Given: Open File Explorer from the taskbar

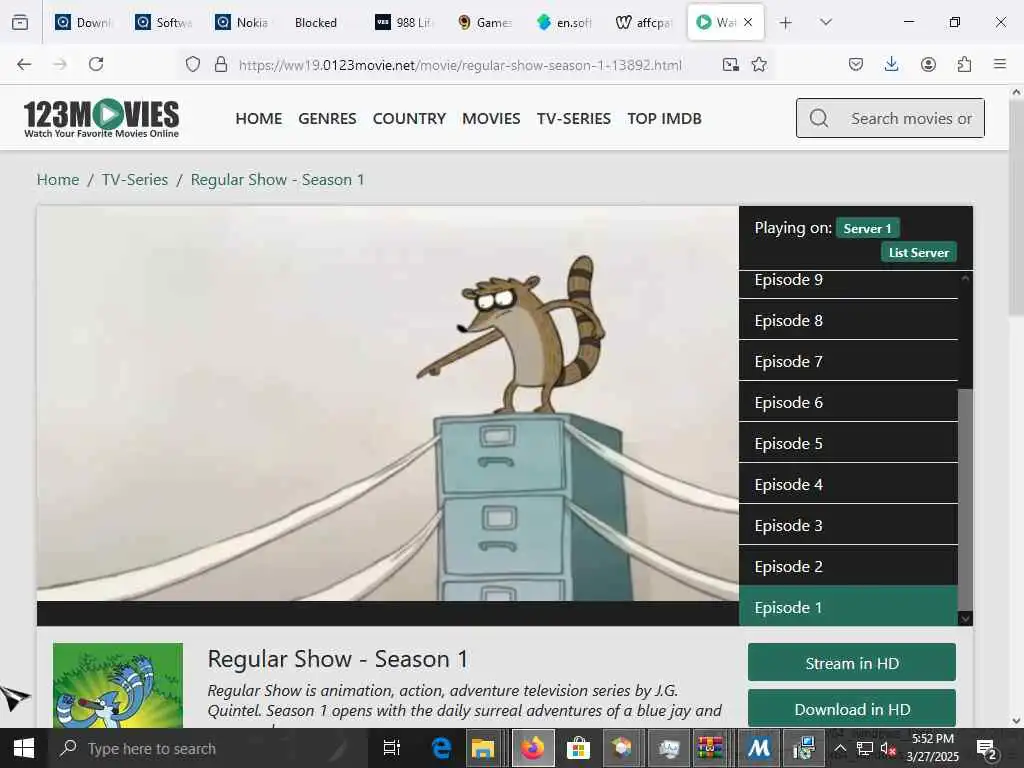Looking at the screenshot, I should point(483,748).
